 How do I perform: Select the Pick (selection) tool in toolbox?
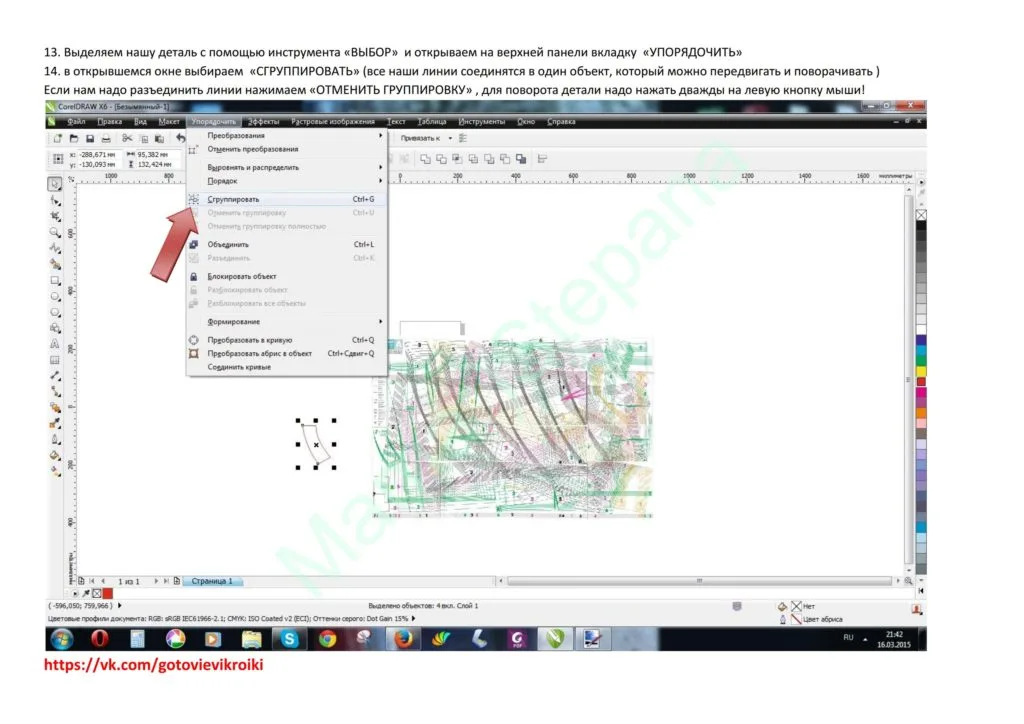(x=55, y=184)
